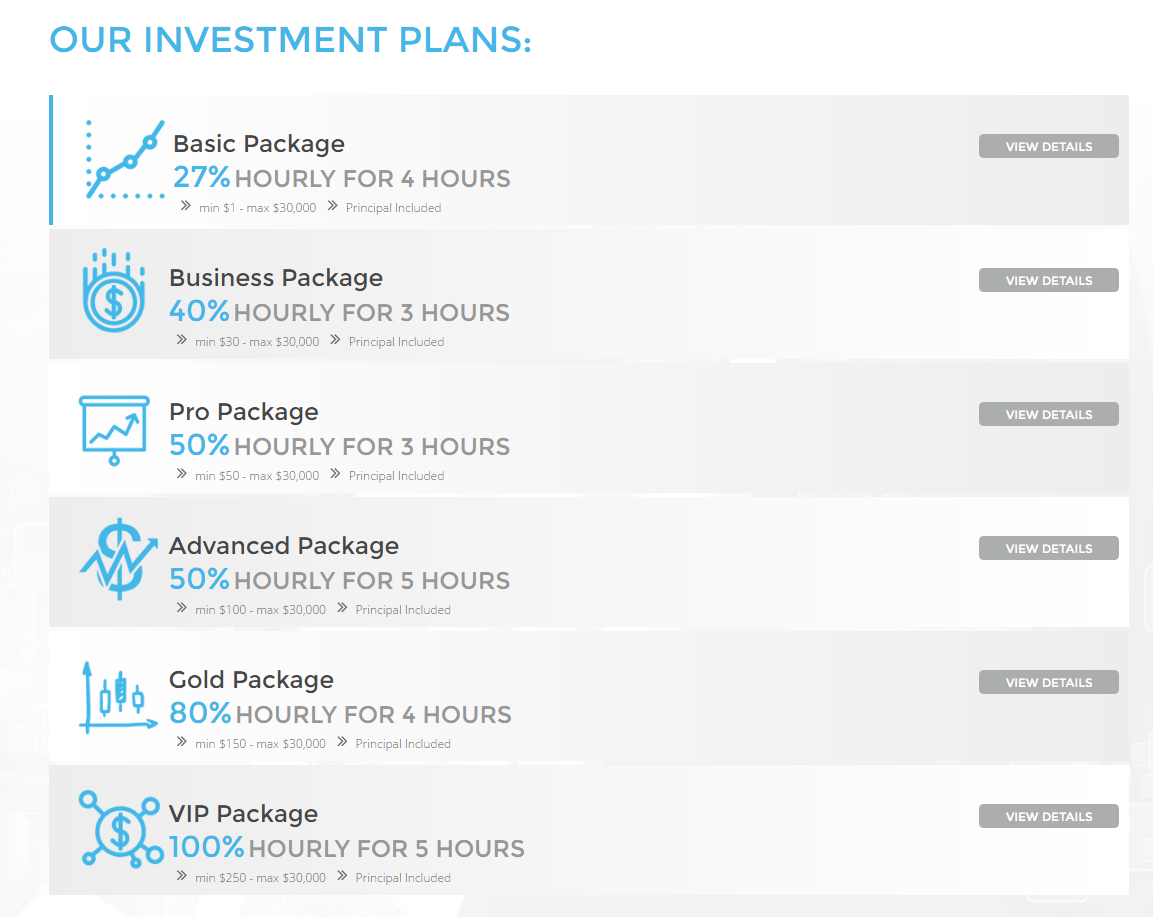The width and height of the screenshot is (1153, 917).
Task: Click the Pro Package title
Action: coord(244,412)
